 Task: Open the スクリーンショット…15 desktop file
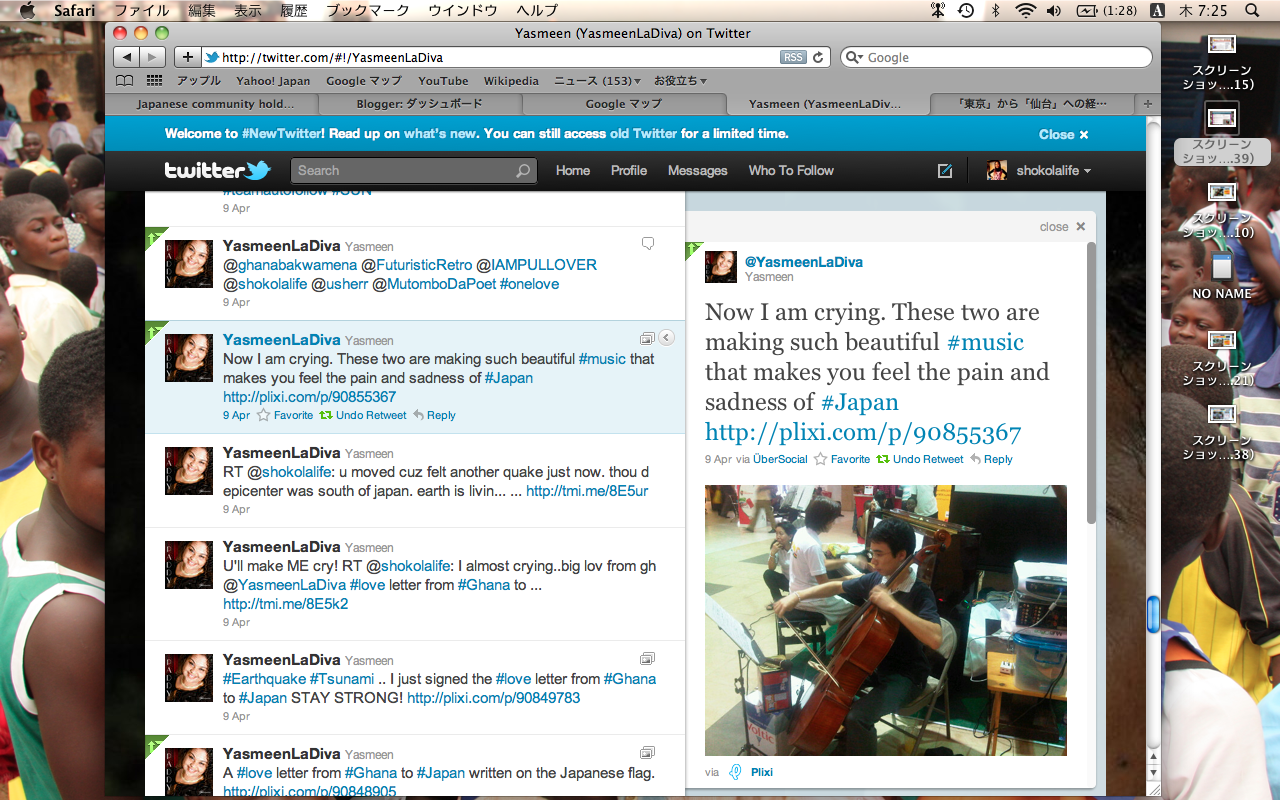1221,62
